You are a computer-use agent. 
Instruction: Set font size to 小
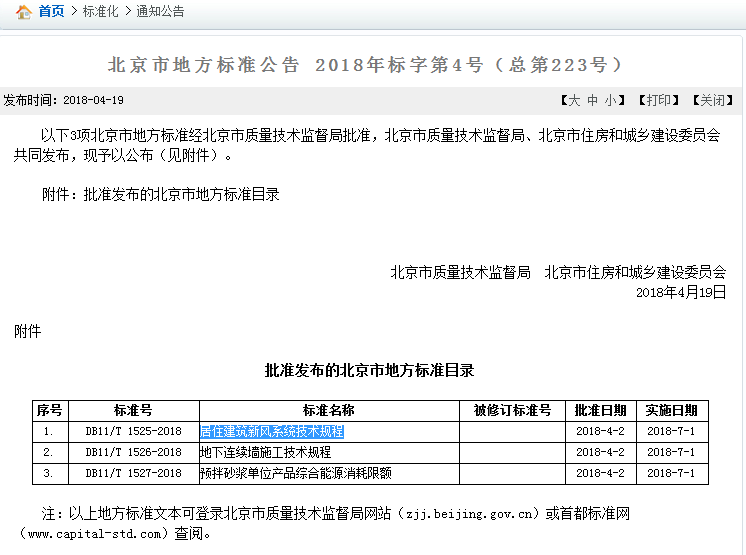coord(610,100)
